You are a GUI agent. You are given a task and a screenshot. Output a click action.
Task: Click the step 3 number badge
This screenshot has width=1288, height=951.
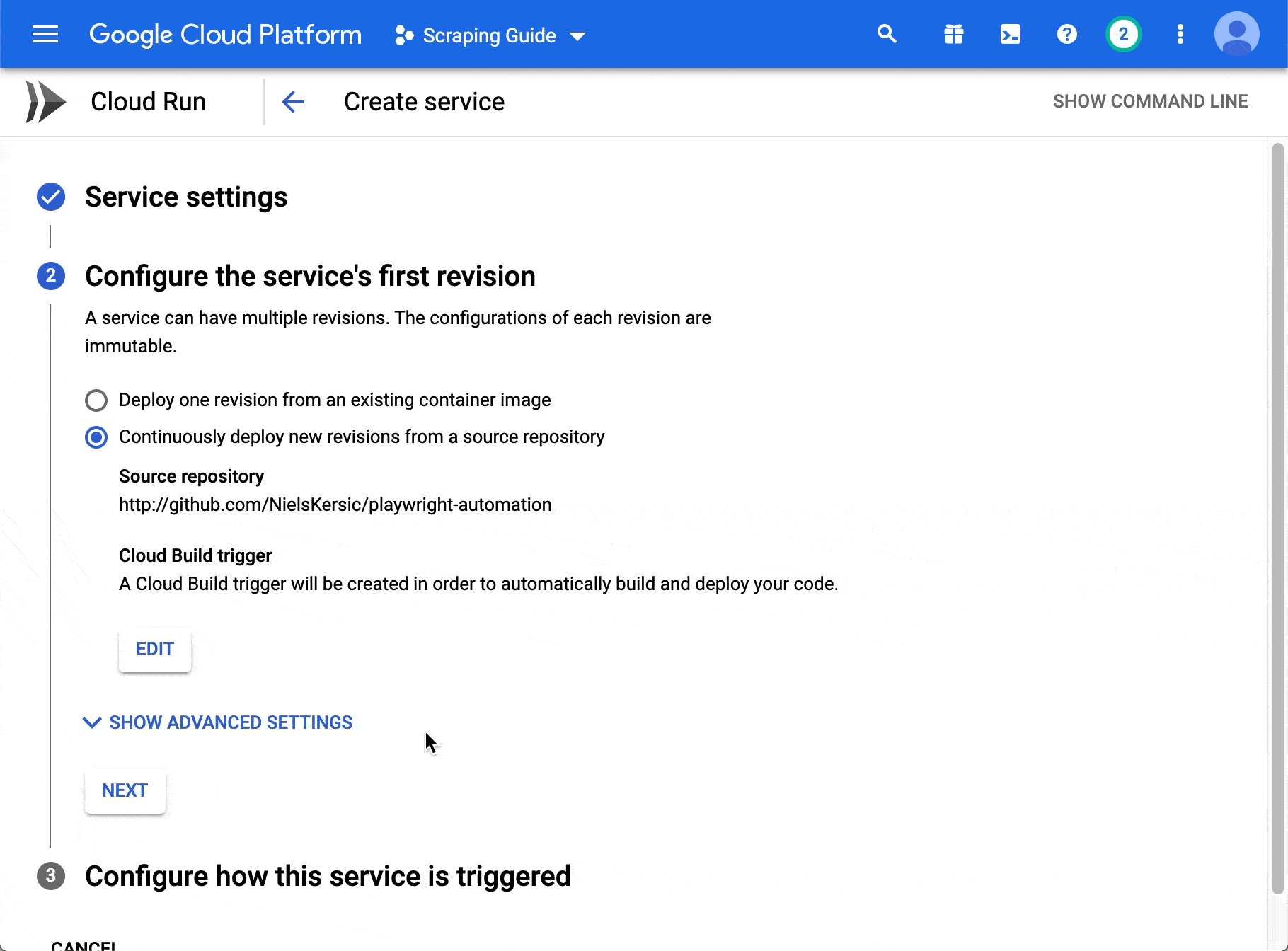tap(51, 876)
